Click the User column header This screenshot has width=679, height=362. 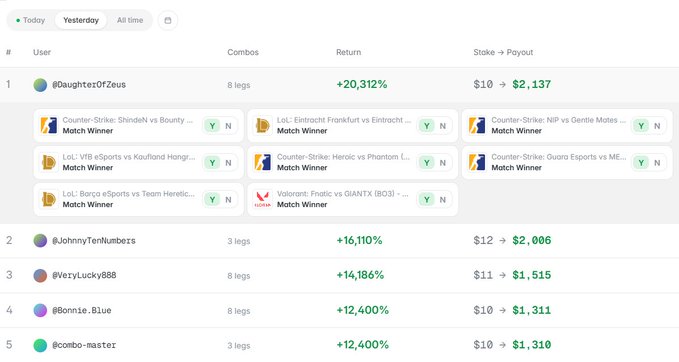(42, 52)
